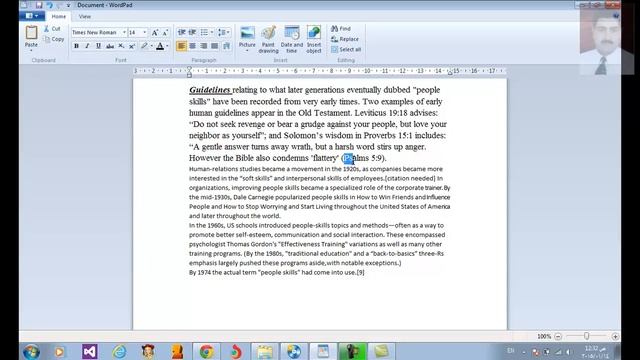The image size is (640, 360).
Task: Open the Windows Start menu
Action: coord(31,351)
